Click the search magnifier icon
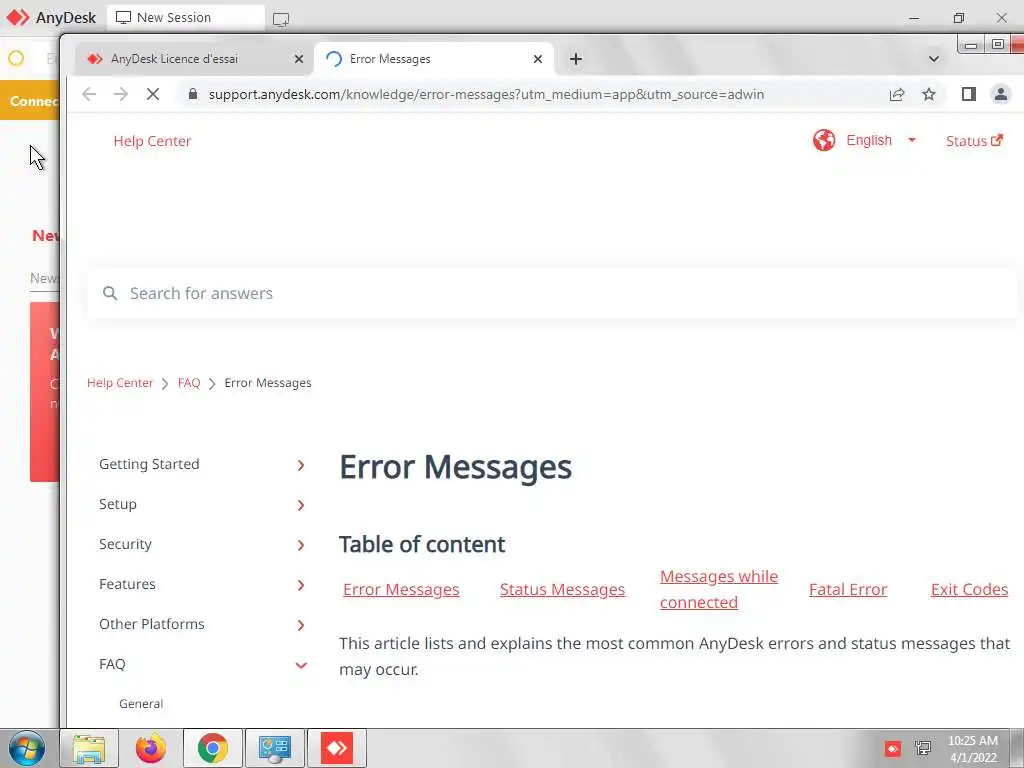Screen dimensions: 1024x768 pyautogui.click(x=110, y=293)
